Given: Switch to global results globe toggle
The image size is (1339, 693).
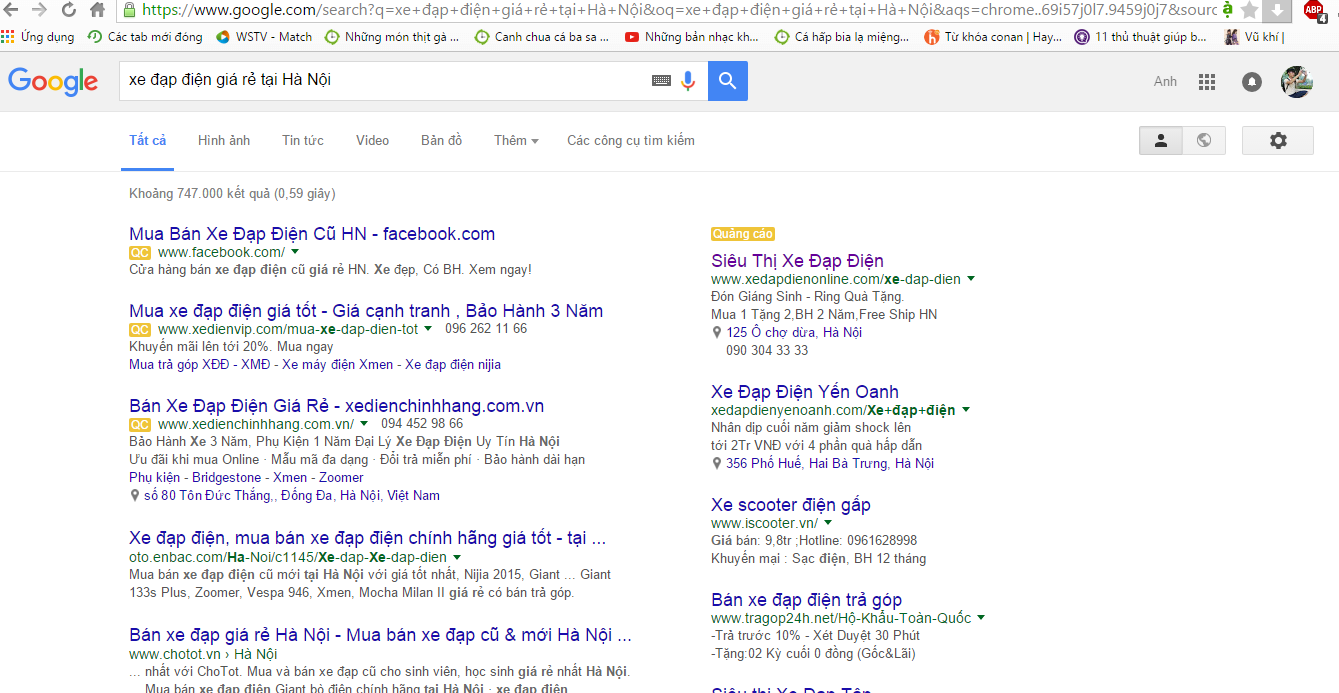Looking at the screenshot, I should (1204, 141).
